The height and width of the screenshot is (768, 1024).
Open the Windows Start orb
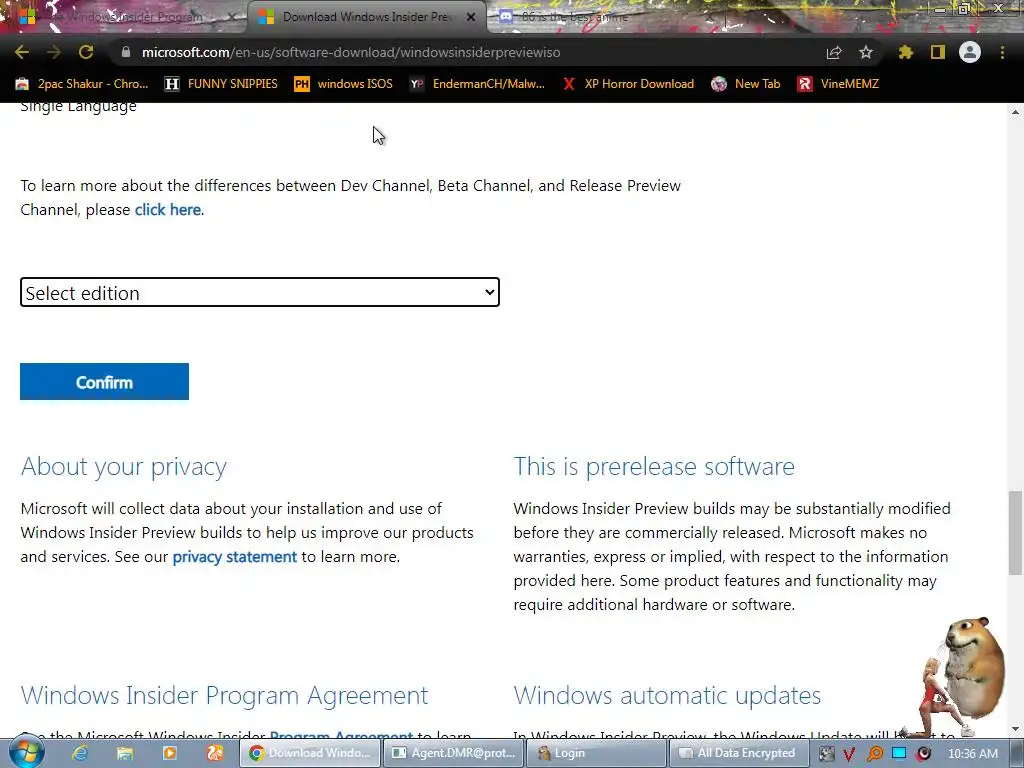click(x=27, y=753)
